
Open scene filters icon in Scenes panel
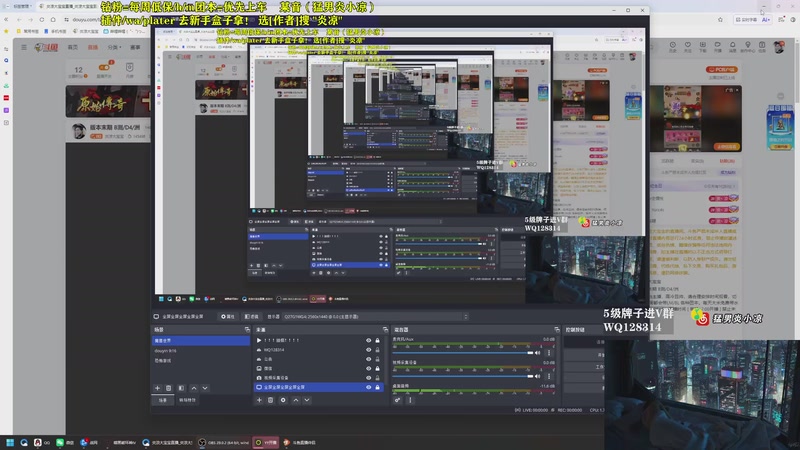[x=181, y=388]
